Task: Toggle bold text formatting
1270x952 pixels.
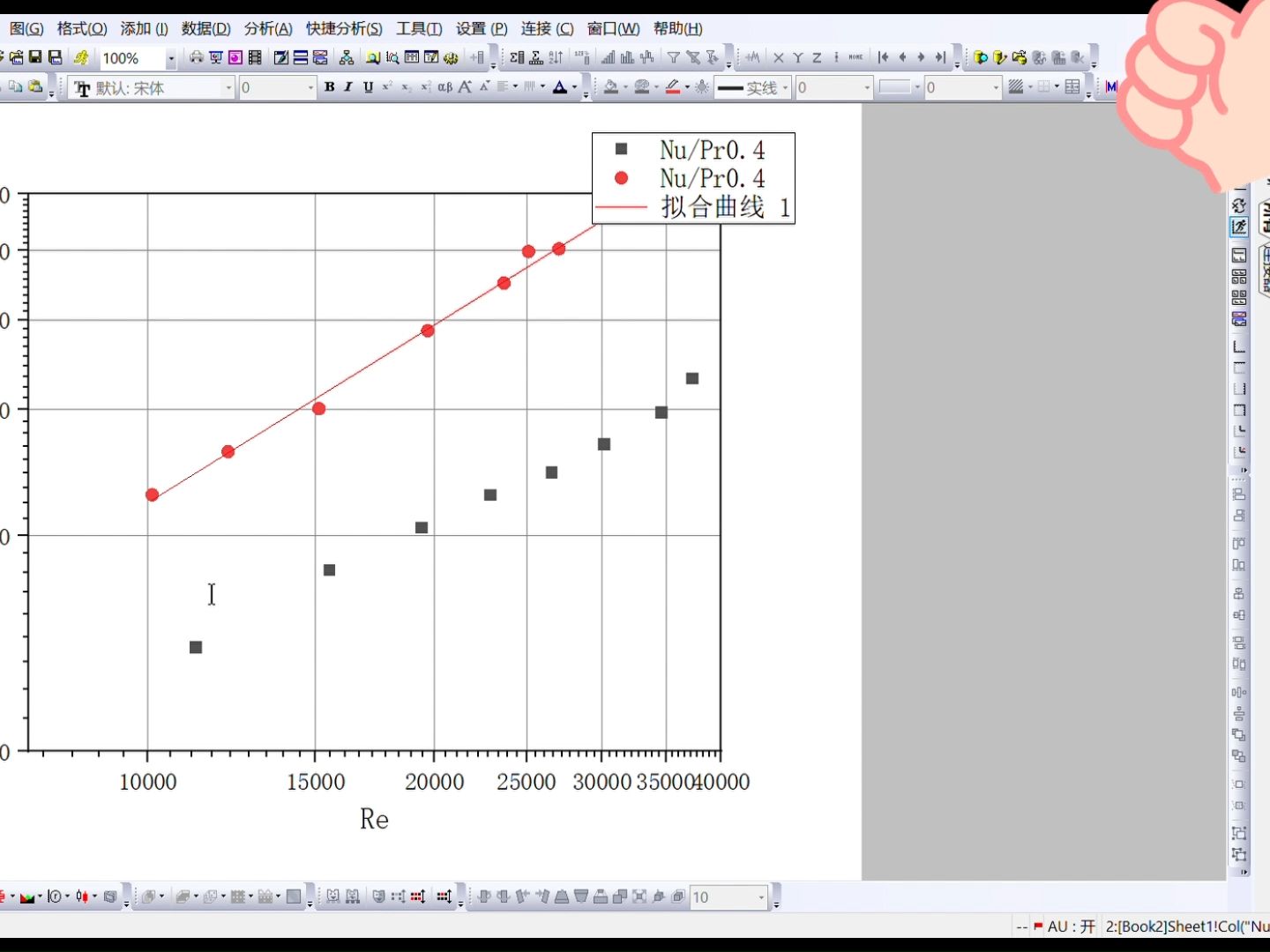Action: click(328, 87)
